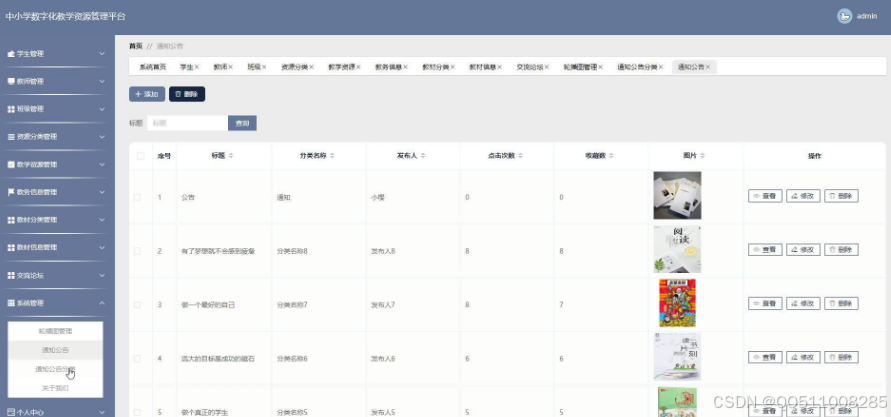Open 关于我们 submenu item
This screenshot has height=417, width=891.
[x=55, y=389]
